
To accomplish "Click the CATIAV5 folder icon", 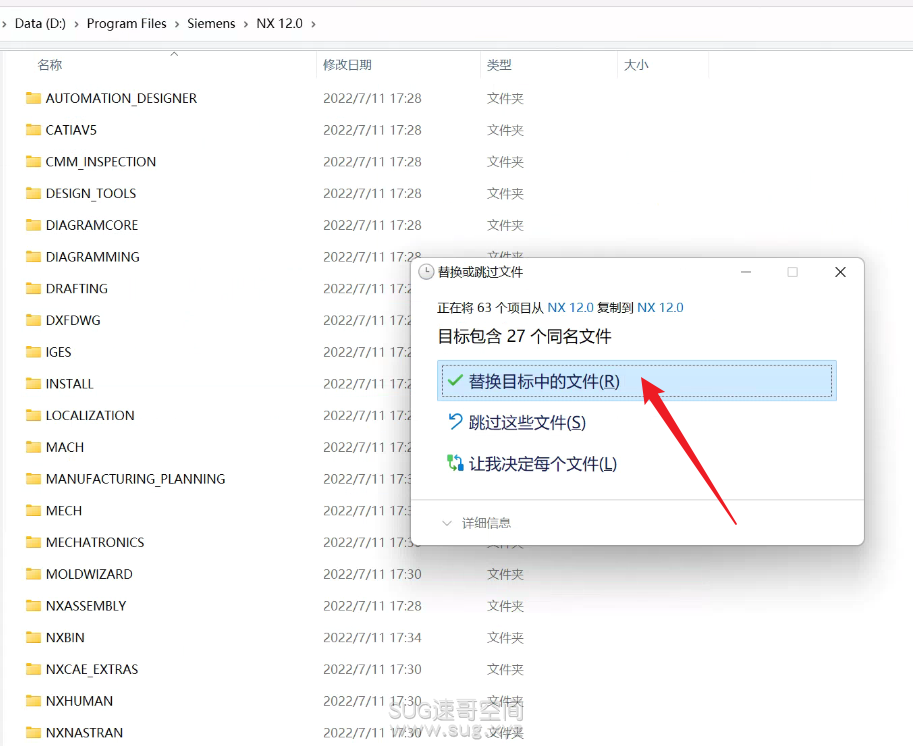I will tap(33, 129).
